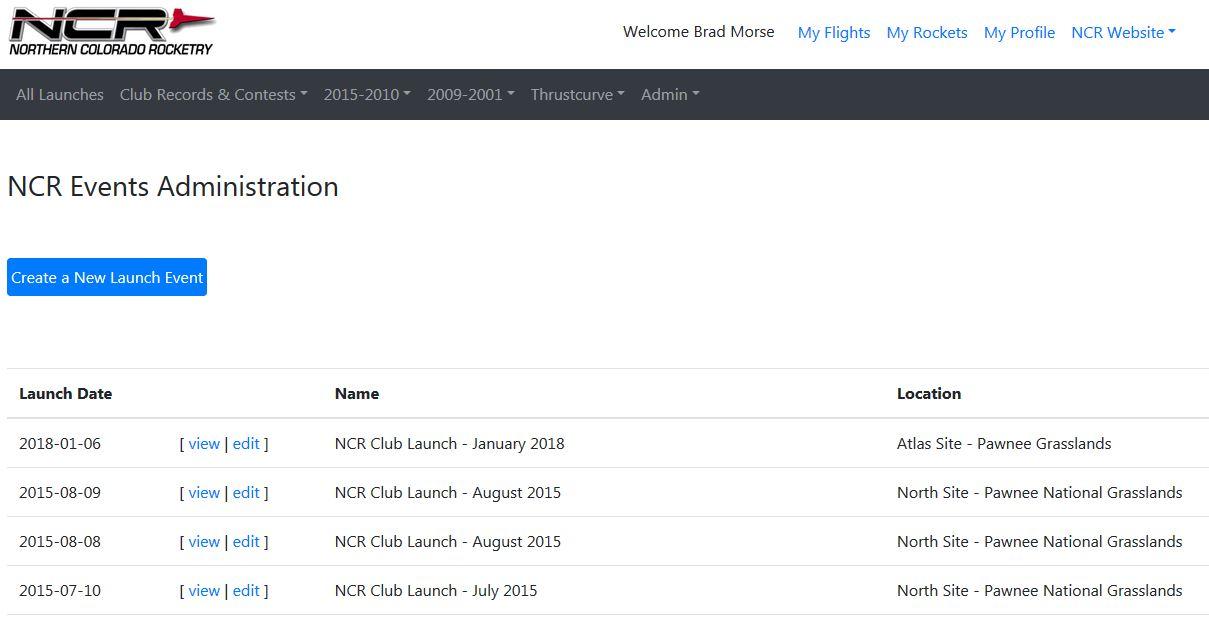Expand the Admin menu

coord(669,94)
